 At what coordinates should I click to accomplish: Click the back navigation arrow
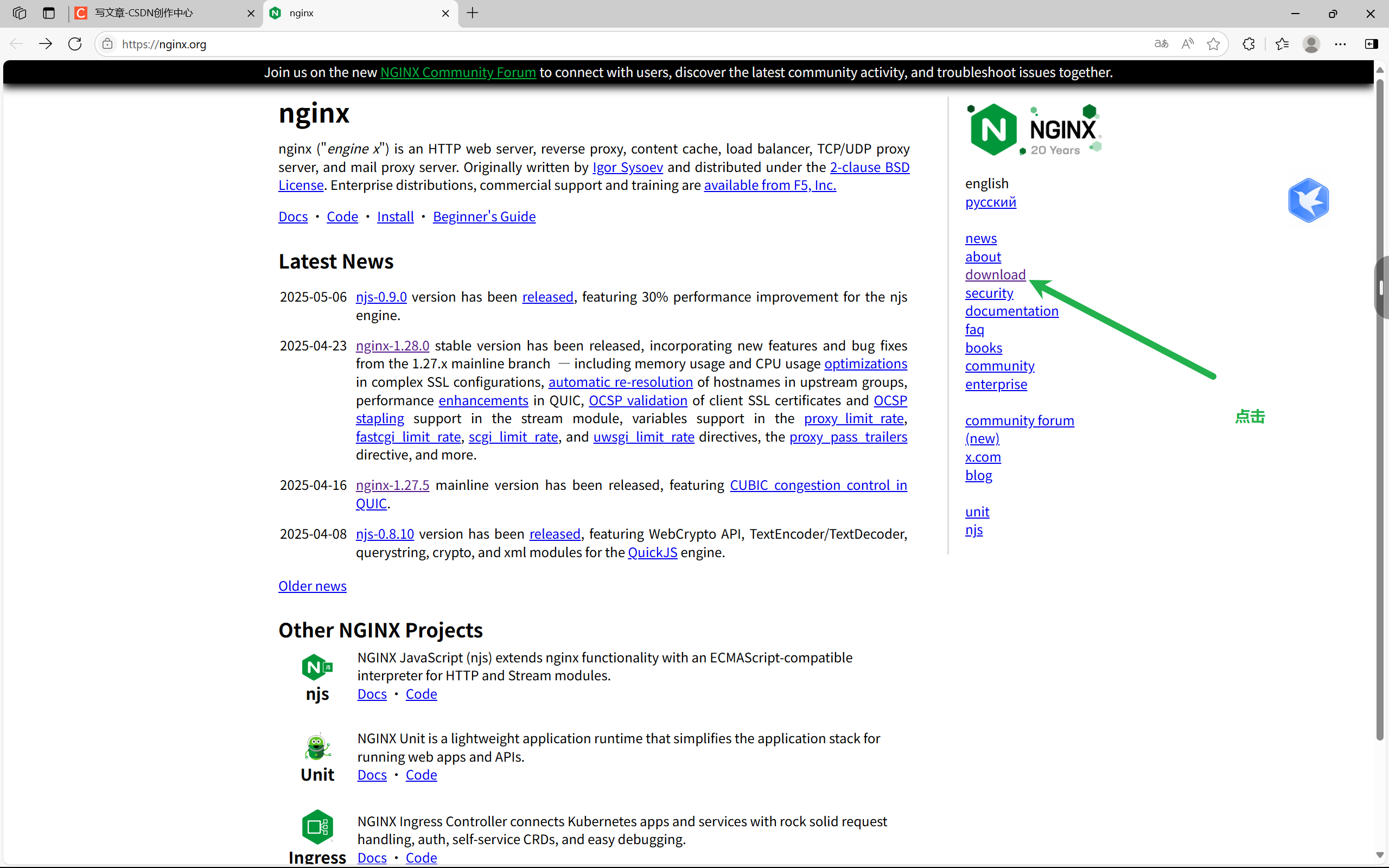click(16, 43)
